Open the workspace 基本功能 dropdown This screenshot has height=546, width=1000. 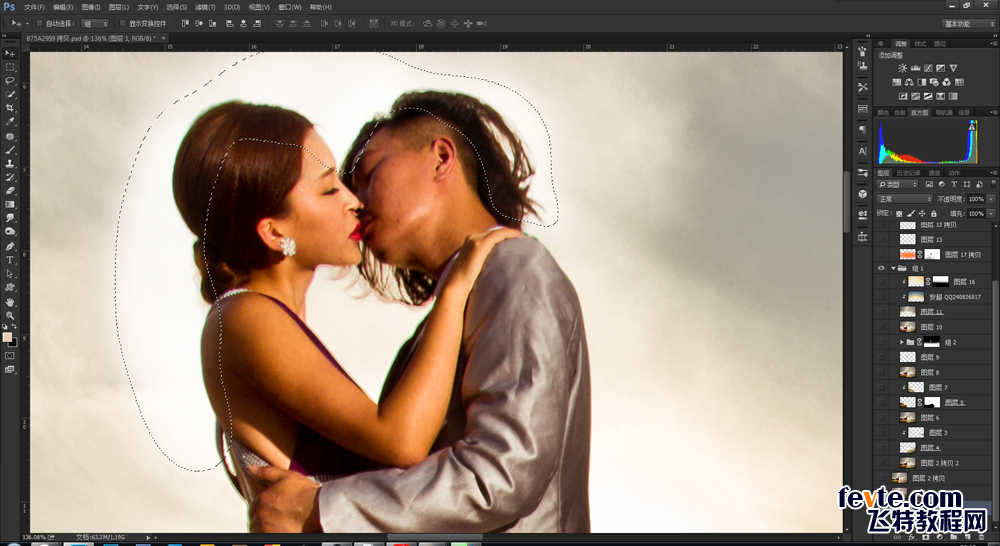[x=968, y=24]
